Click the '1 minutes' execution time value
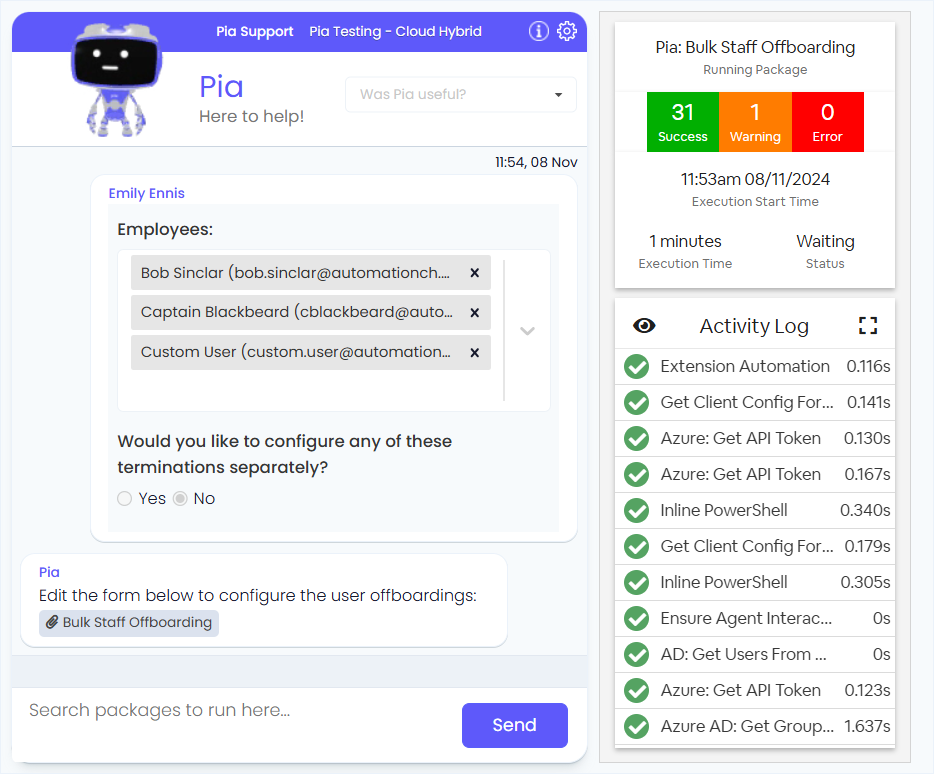The width and height of the screenshot is (934, 774). 685,241
